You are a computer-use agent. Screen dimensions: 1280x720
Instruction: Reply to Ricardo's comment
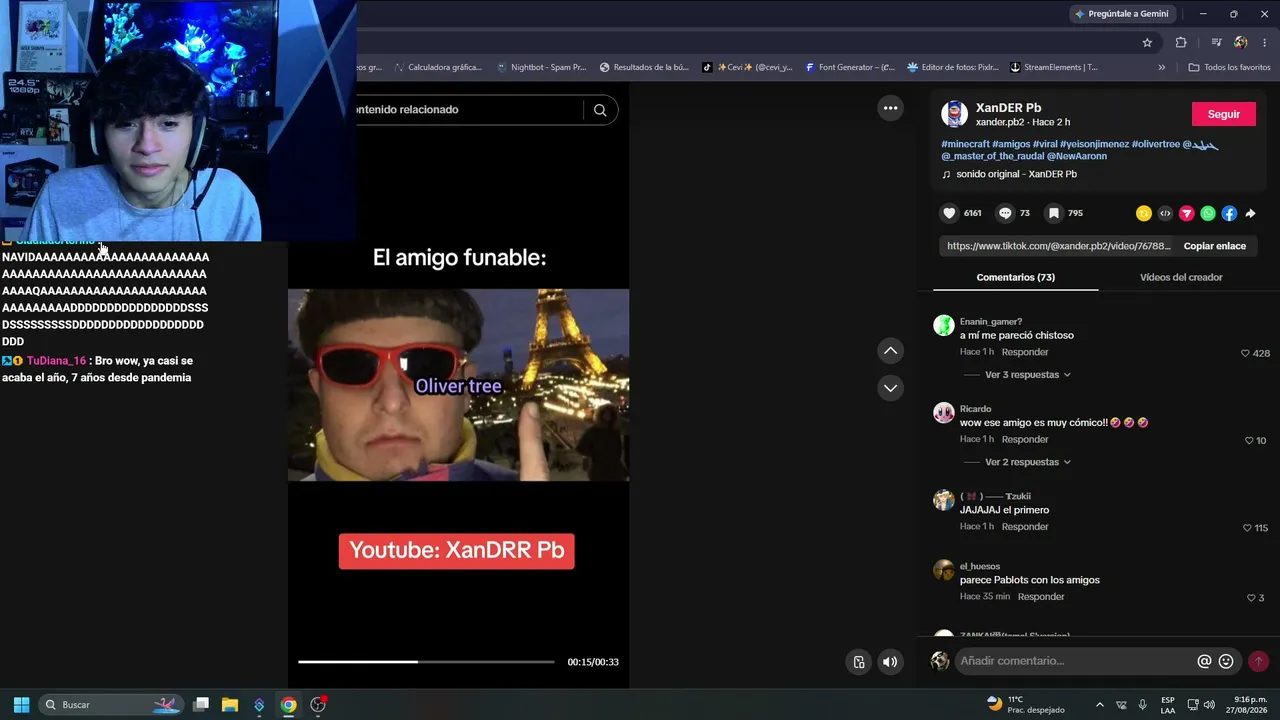(x=1025, y=440)
